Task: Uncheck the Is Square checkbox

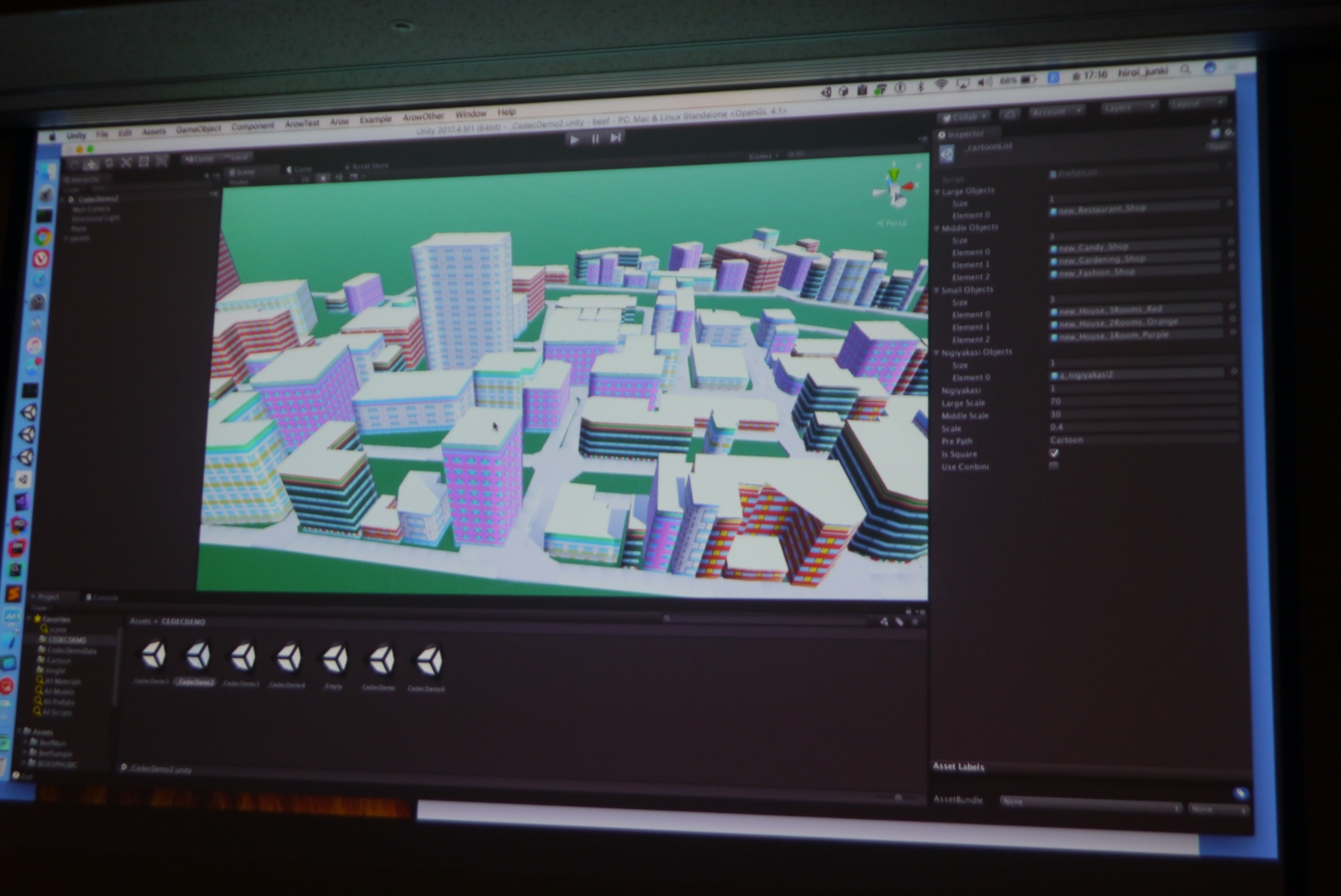Action: (x=1054, y=453)
